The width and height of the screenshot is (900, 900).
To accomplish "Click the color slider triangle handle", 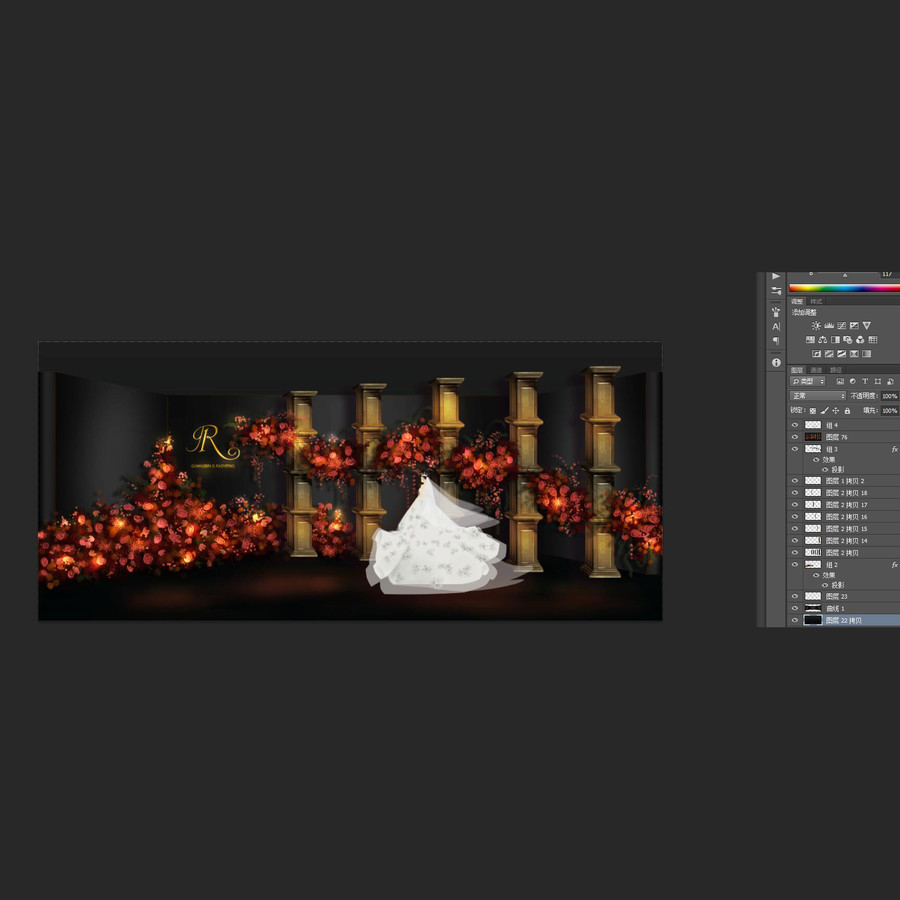I will coord(845,276).
